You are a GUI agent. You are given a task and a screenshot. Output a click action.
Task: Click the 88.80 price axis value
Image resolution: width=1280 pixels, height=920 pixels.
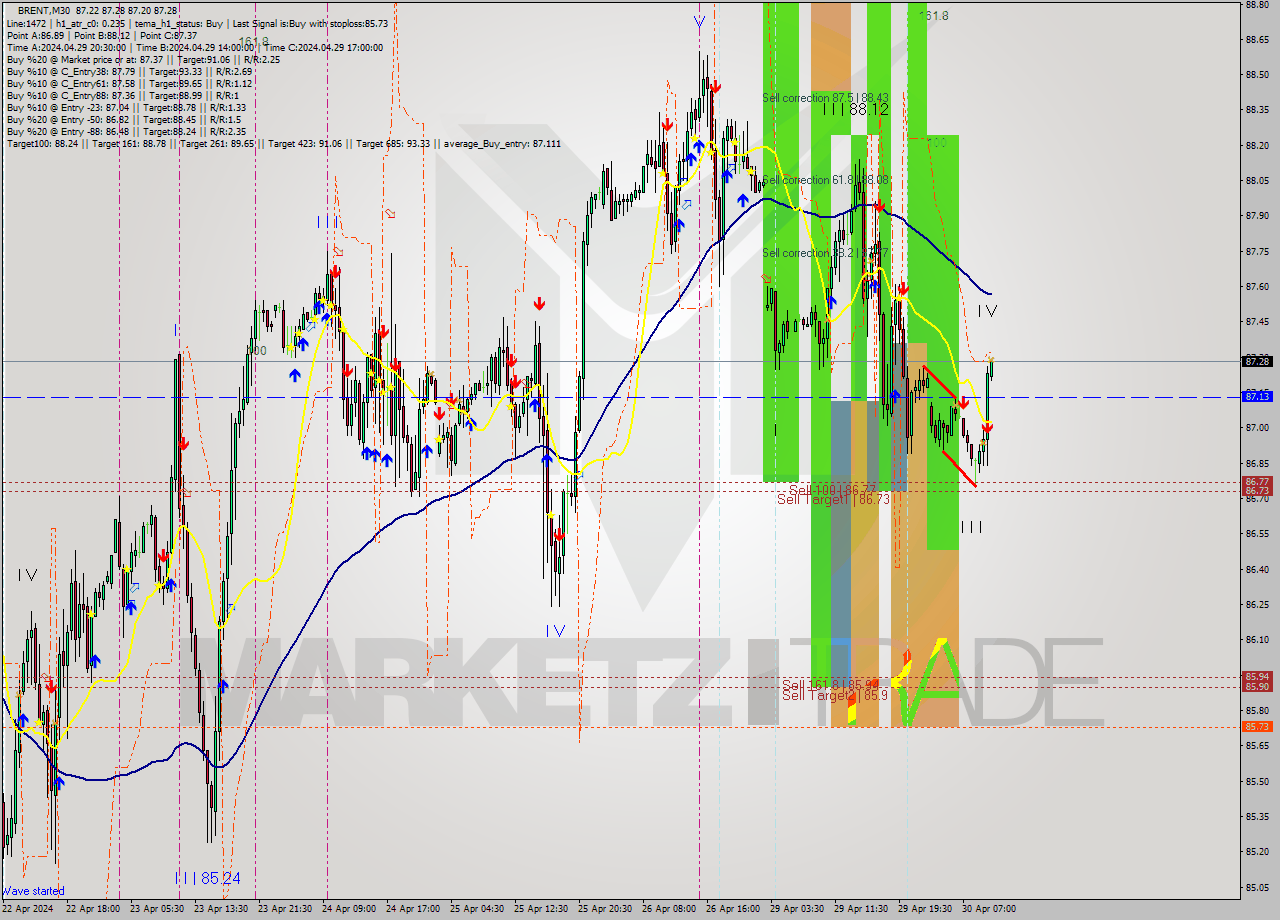[1257, 4]
